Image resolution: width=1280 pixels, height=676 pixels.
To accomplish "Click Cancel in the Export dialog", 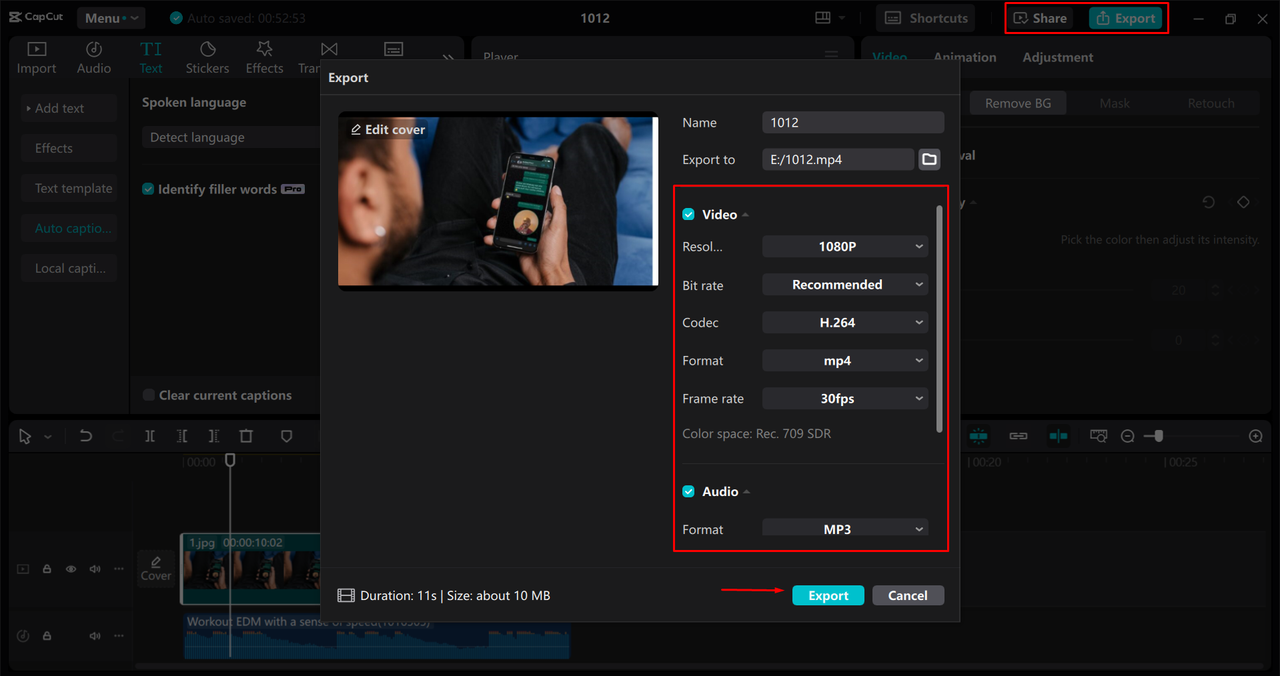I will pyautogui.click(x=908, y=595).
